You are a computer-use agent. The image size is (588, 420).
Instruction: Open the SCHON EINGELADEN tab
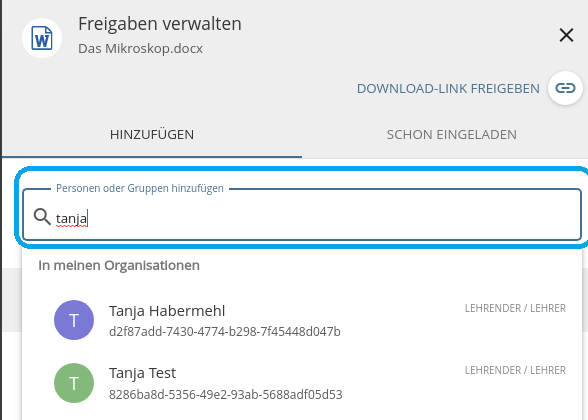452,134
